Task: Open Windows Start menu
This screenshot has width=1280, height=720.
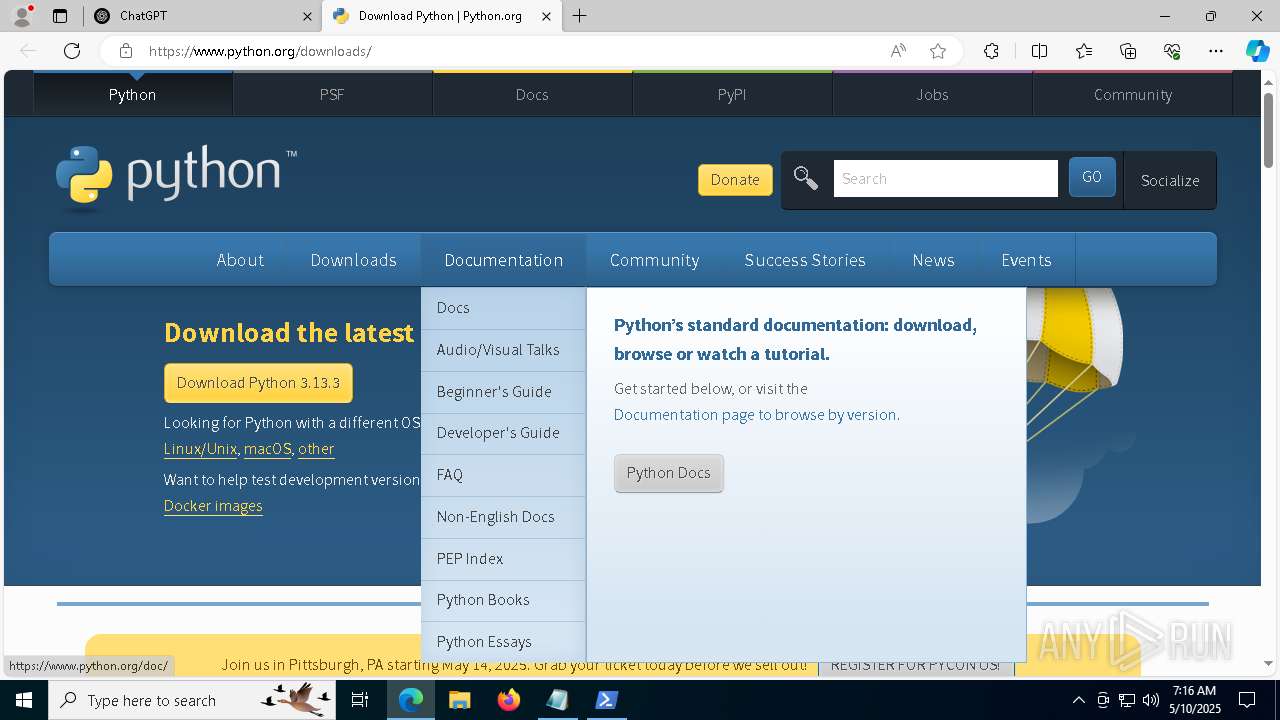Action: 24,700
